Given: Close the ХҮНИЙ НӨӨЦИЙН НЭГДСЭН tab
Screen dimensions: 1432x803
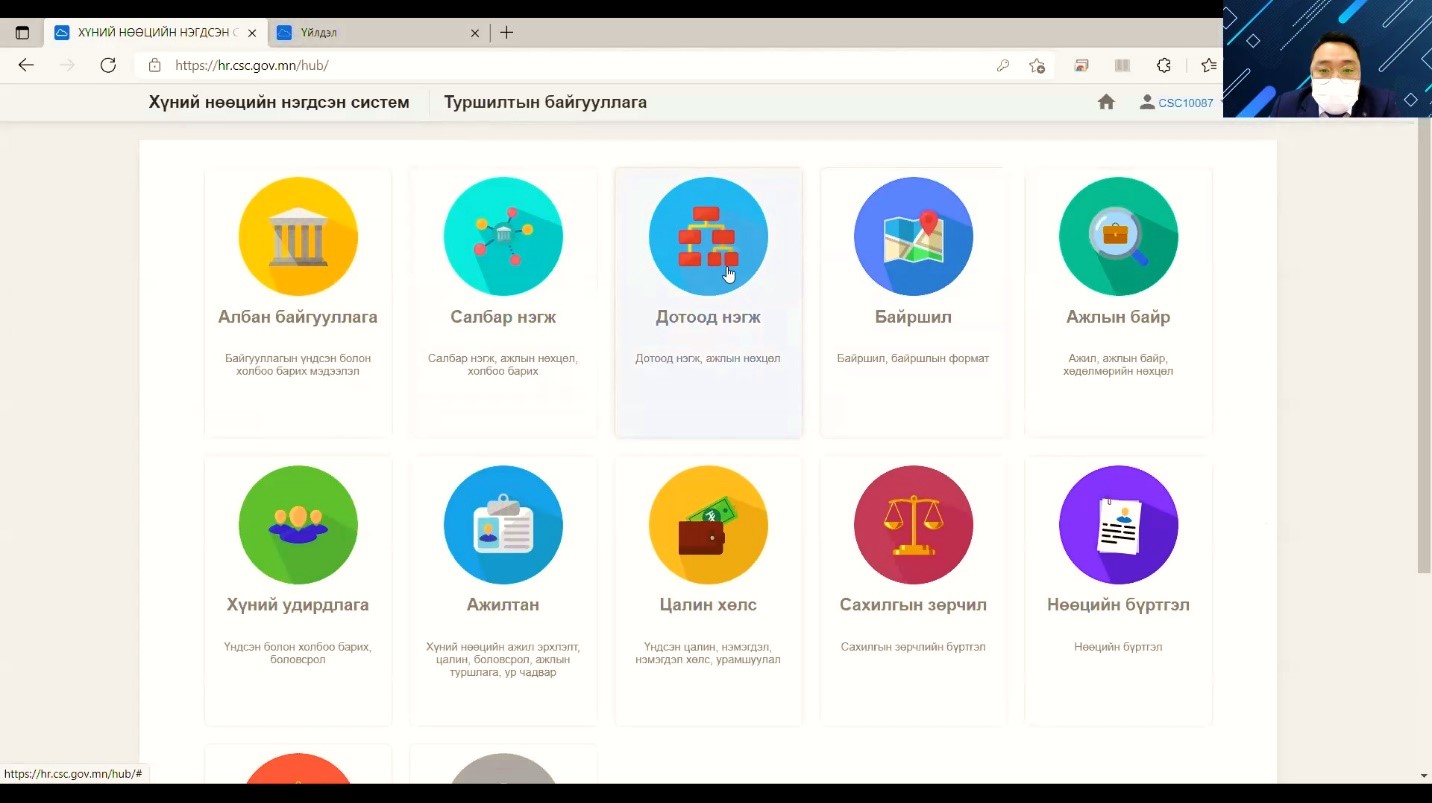Looking at the screenshot, I should coord(252,33).
